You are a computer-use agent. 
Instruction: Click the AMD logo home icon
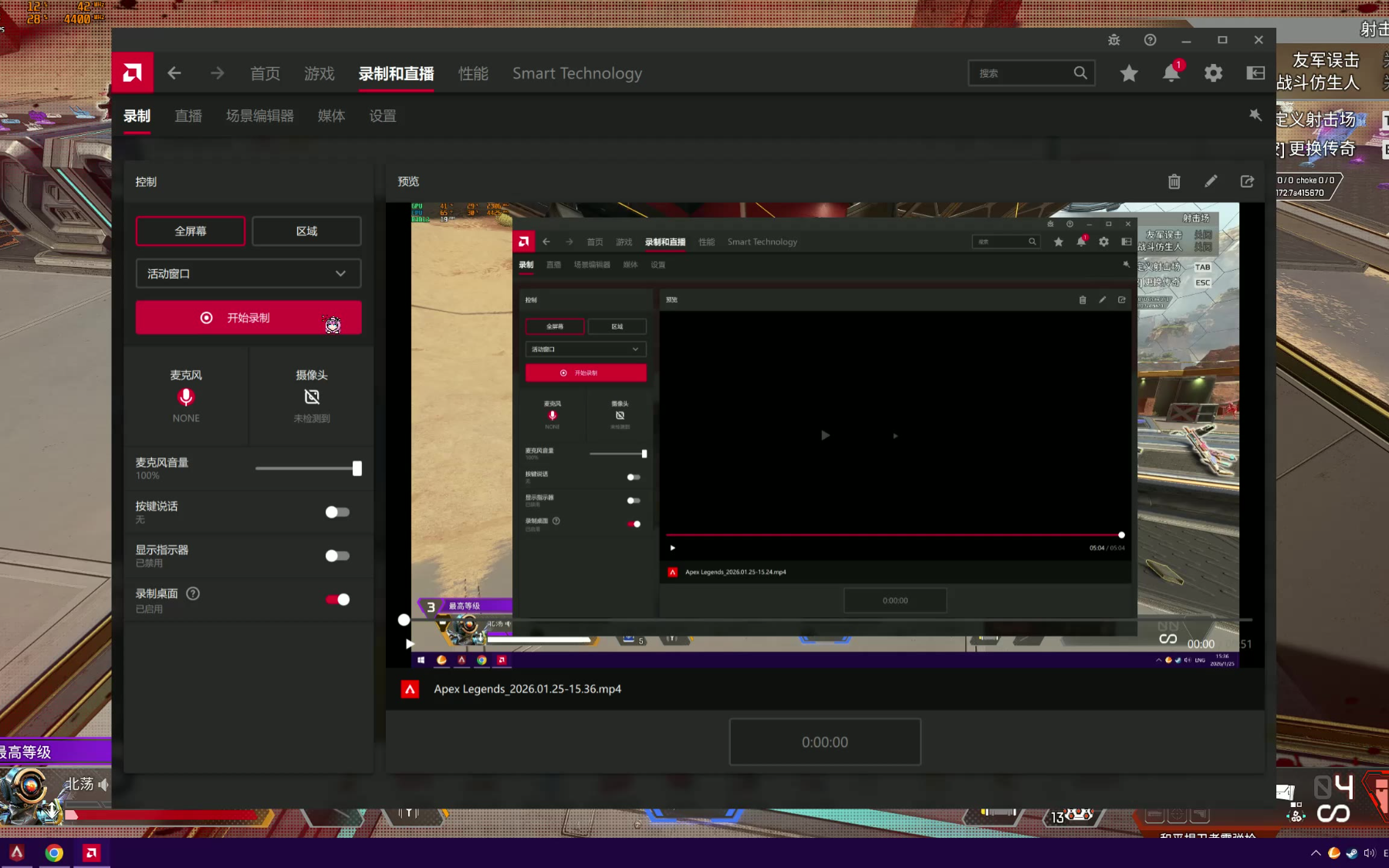132,73
